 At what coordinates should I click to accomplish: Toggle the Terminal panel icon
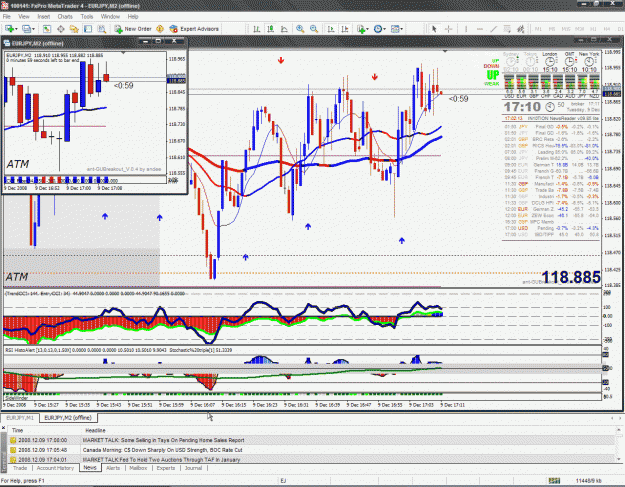coord(88,29)
